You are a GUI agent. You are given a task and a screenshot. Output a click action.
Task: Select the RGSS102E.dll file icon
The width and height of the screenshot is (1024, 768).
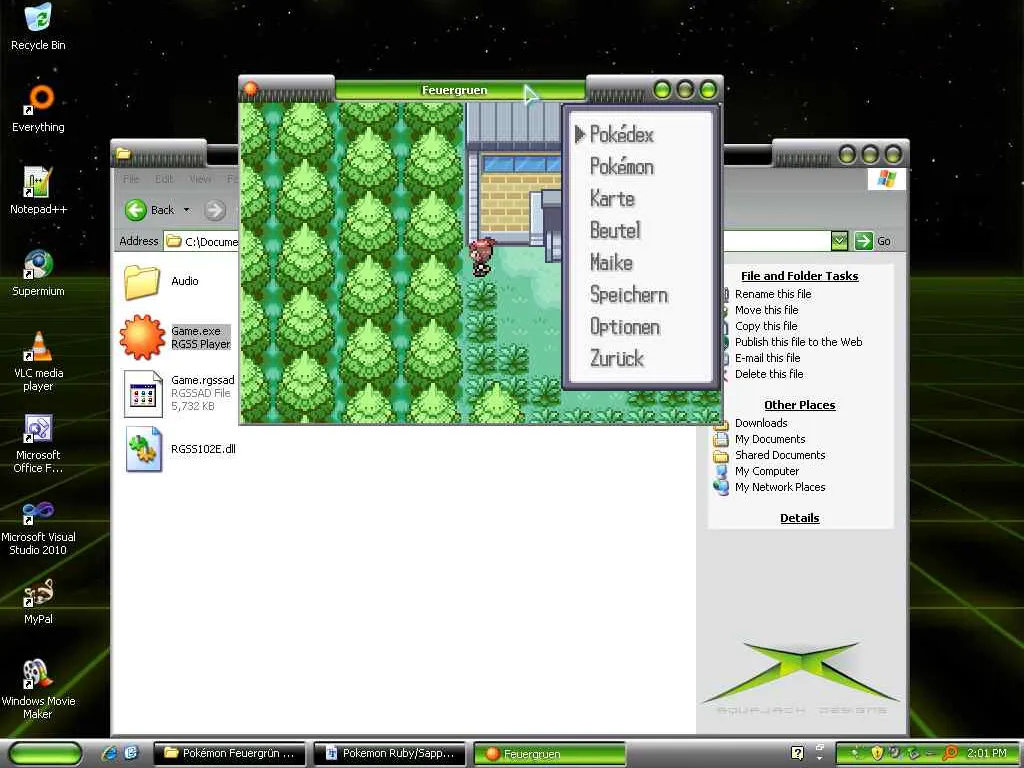143,449
